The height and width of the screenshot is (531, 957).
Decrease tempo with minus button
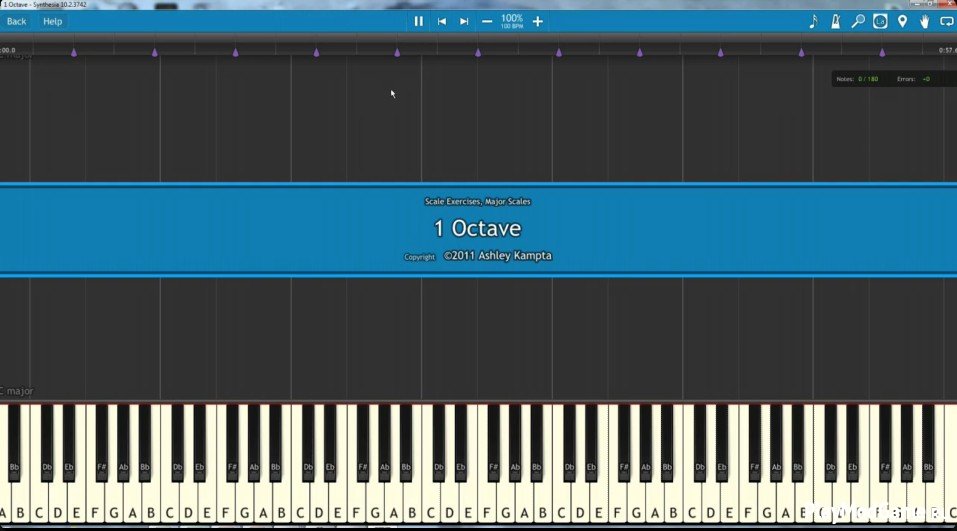click(x=487, y=21)
